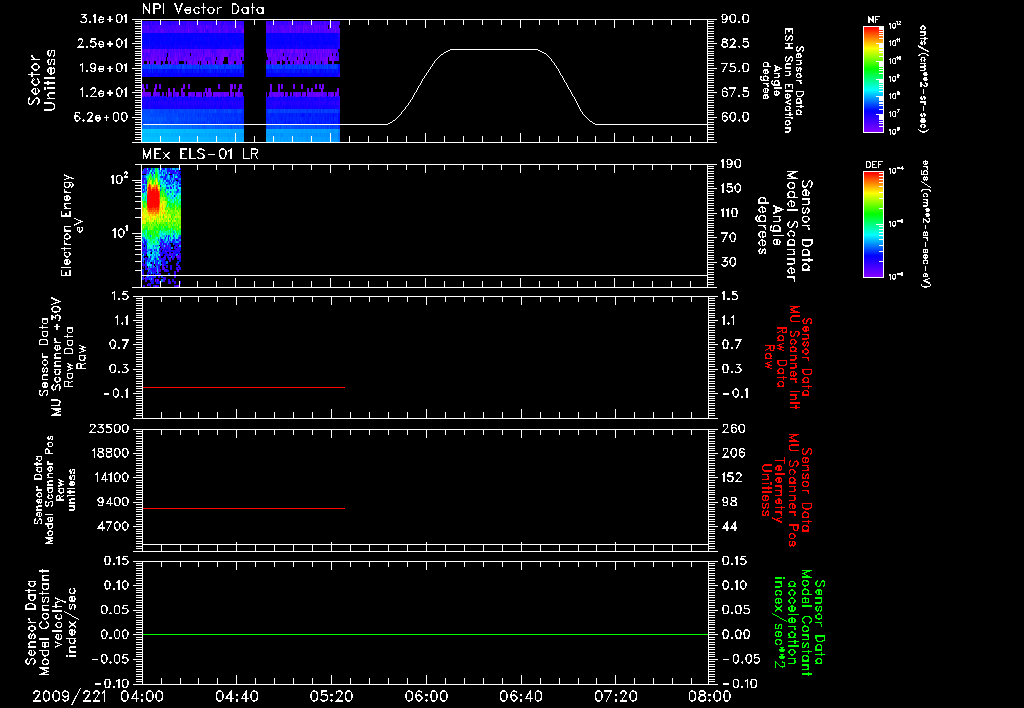
Task: Click the 23500 tick on scanner position axis
Action: 111,428
